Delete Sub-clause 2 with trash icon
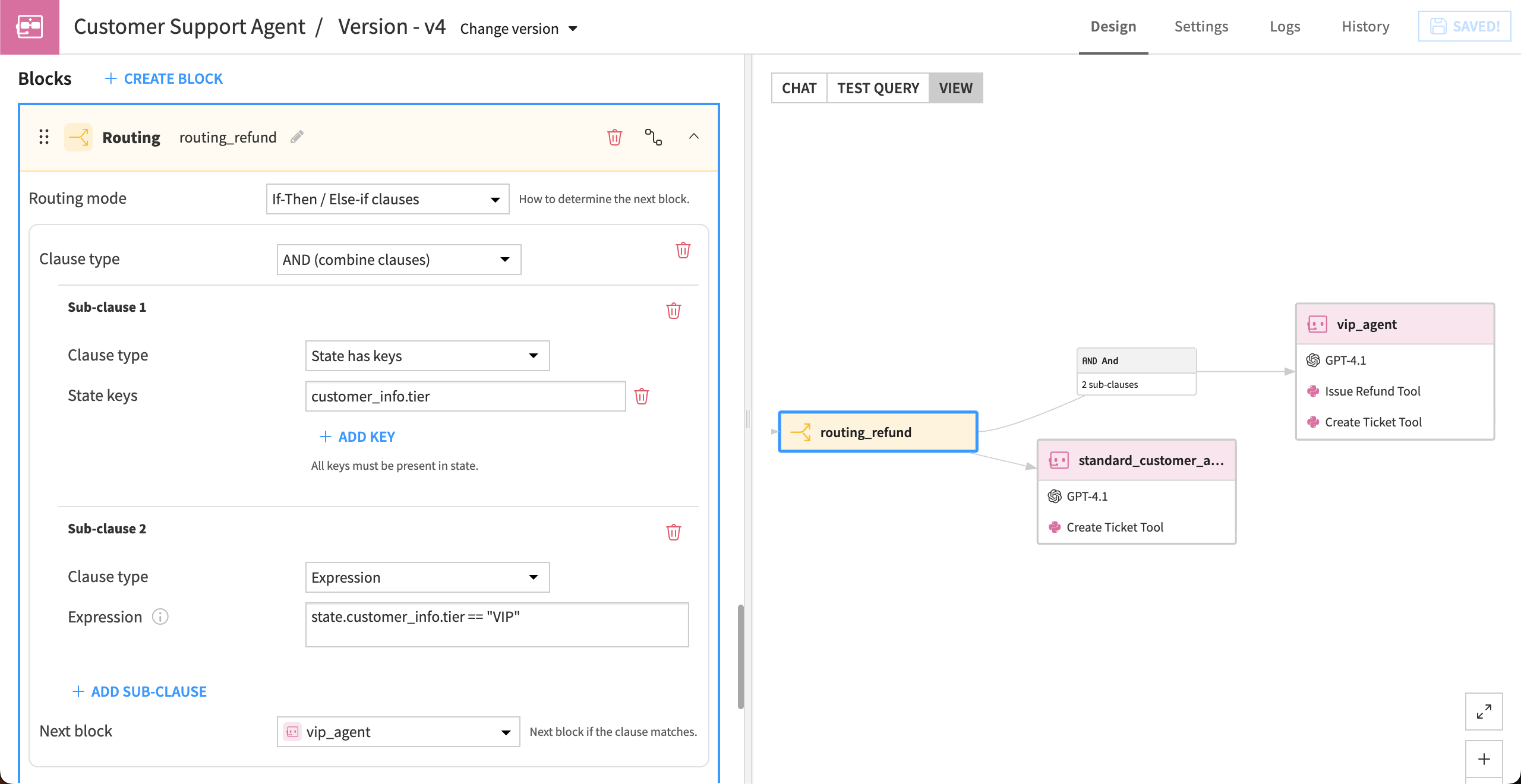 (673, 532)
